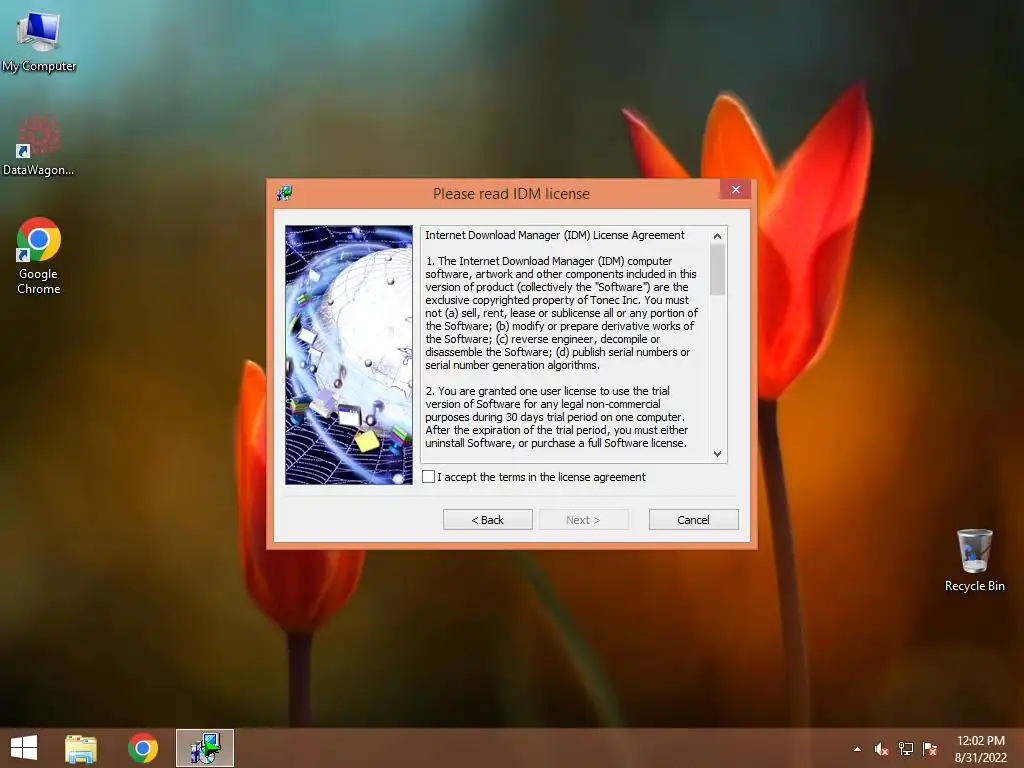Open the My Computer desktop icon
Viewport: 1024px width, 768px height.
click(39, 40)
